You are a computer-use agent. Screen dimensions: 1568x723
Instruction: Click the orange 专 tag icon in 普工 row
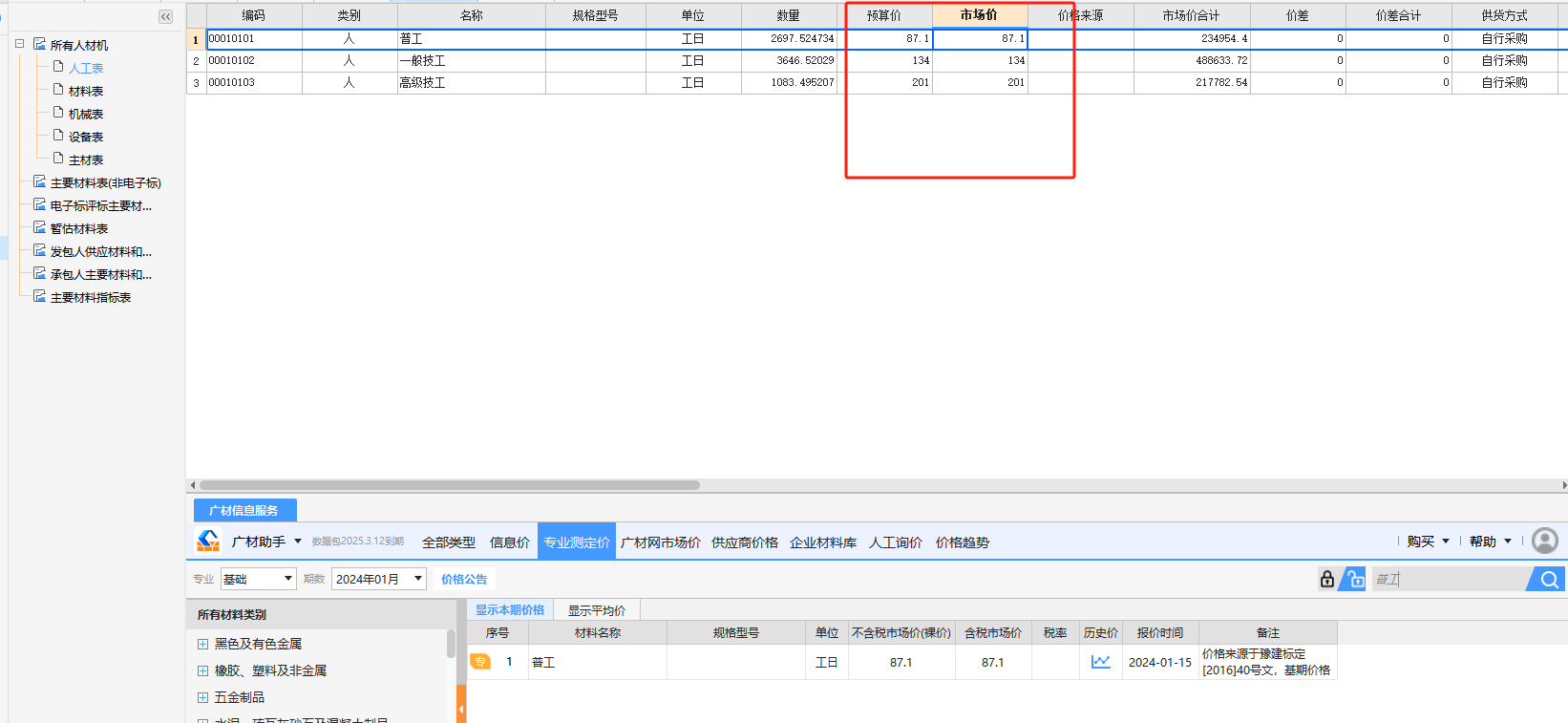[x=479, y=662]
